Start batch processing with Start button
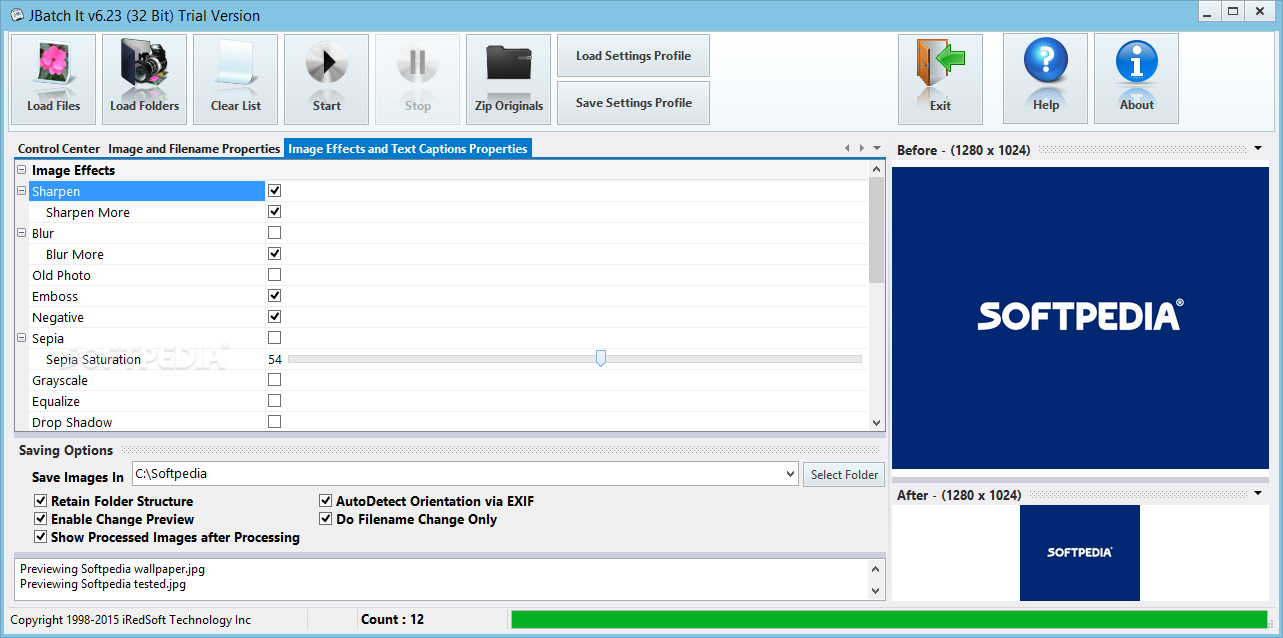Image resolution: width=1283 pixels, height=638 pixels. pos(327,79)
